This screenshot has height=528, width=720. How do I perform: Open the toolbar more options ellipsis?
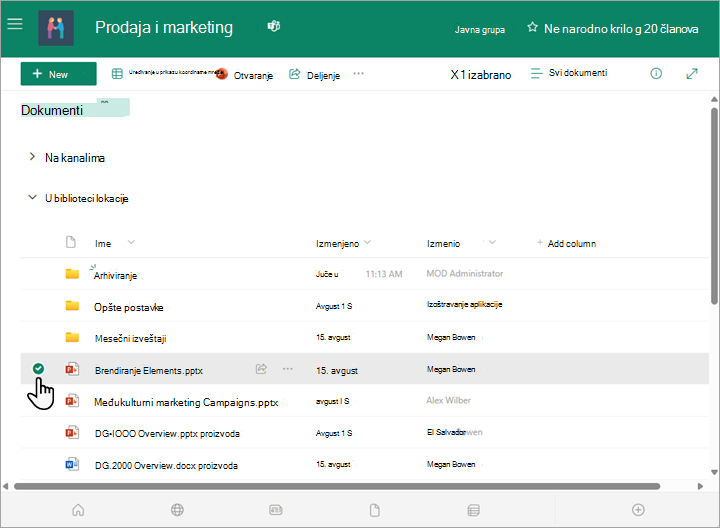tap(359, 73)
